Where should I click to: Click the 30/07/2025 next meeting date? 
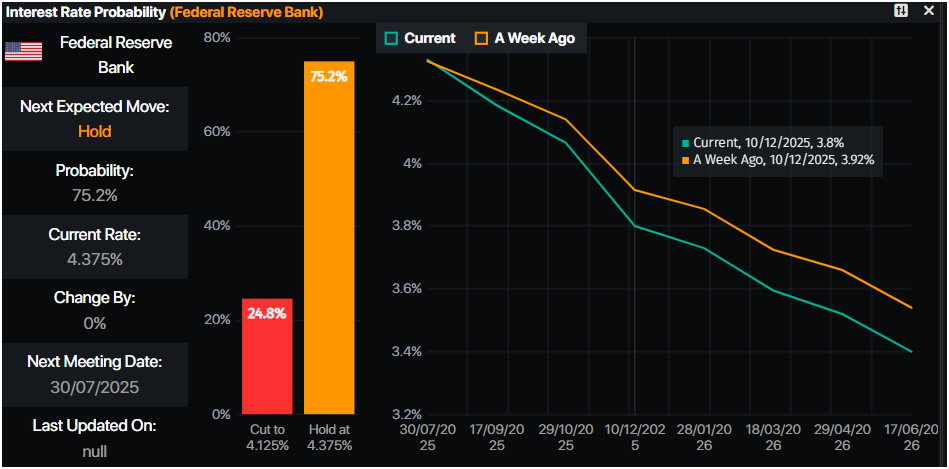[94, 387]
